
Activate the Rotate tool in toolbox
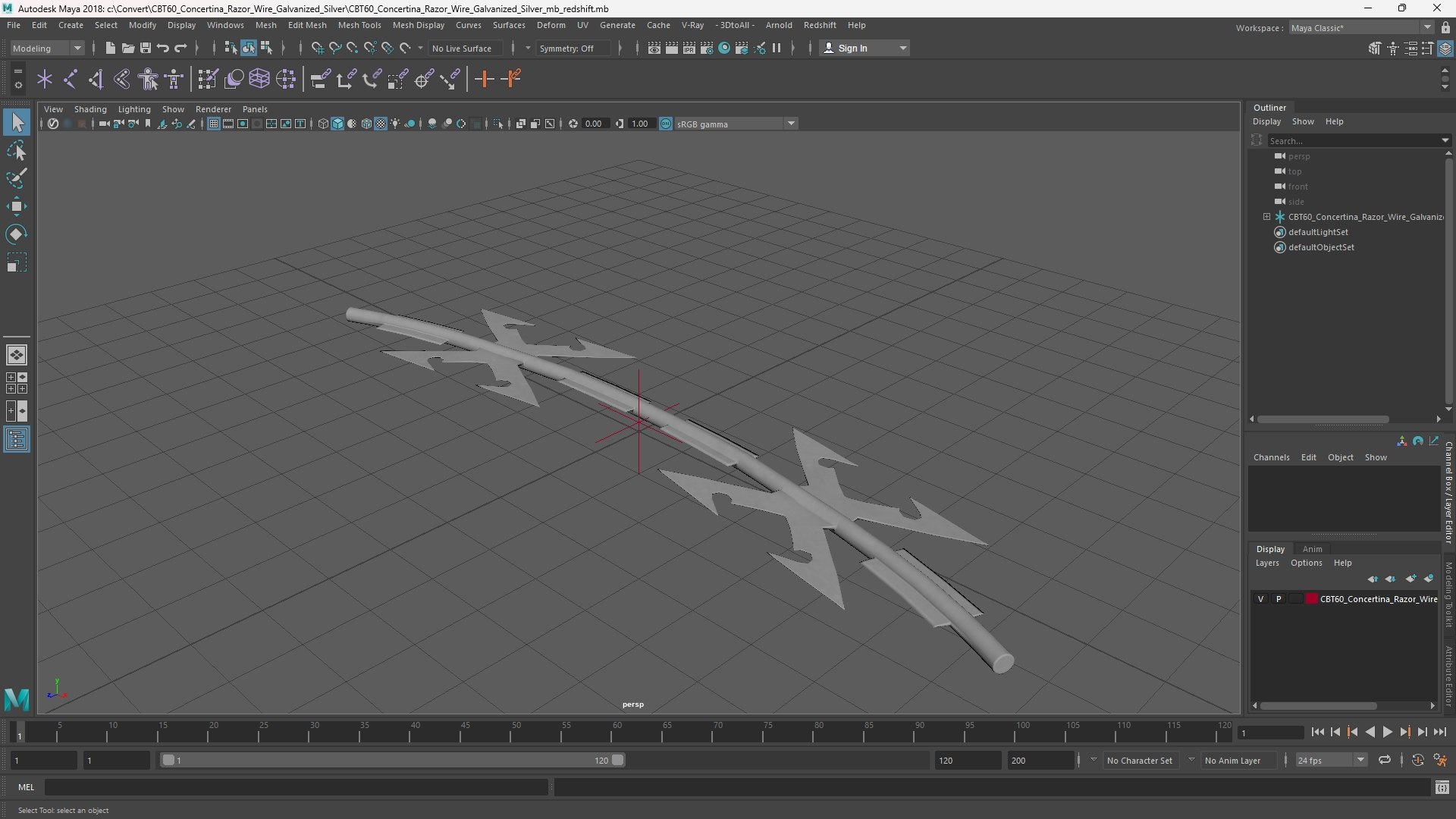click(17, 234)
